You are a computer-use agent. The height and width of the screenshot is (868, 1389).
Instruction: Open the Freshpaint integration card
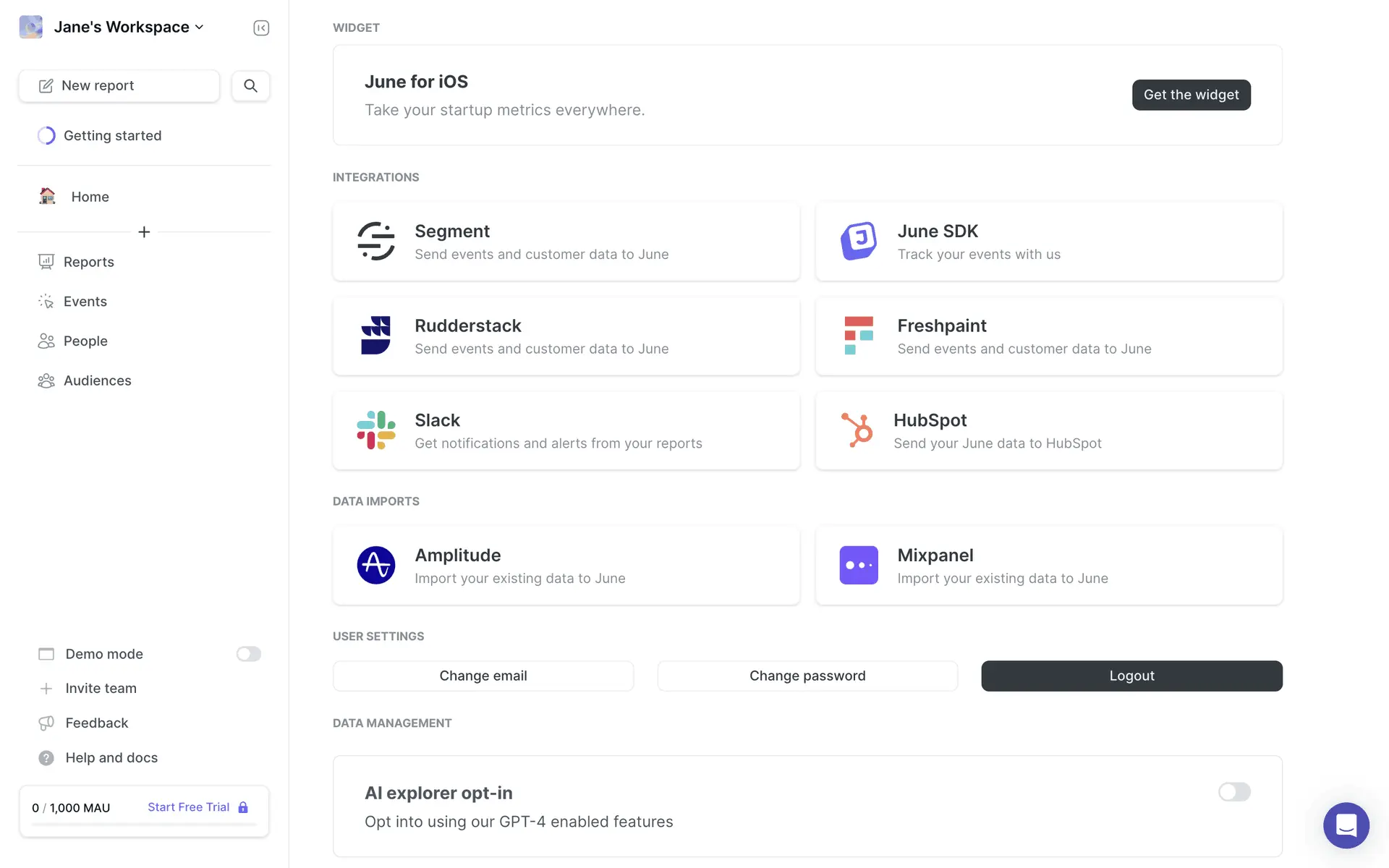click(x=1048, y=336)
